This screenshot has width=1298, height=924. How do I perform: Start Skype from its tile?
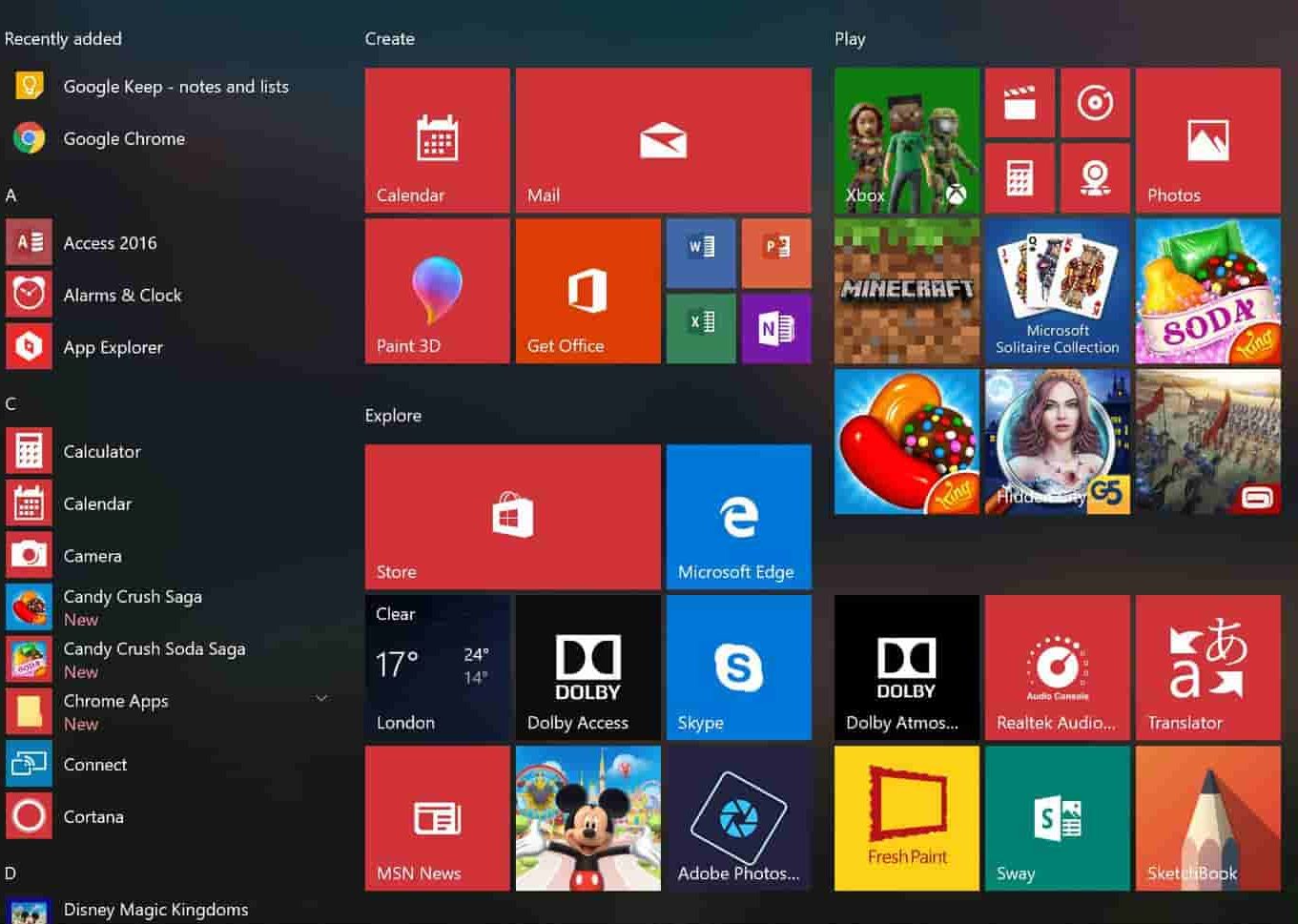point(738,667)
